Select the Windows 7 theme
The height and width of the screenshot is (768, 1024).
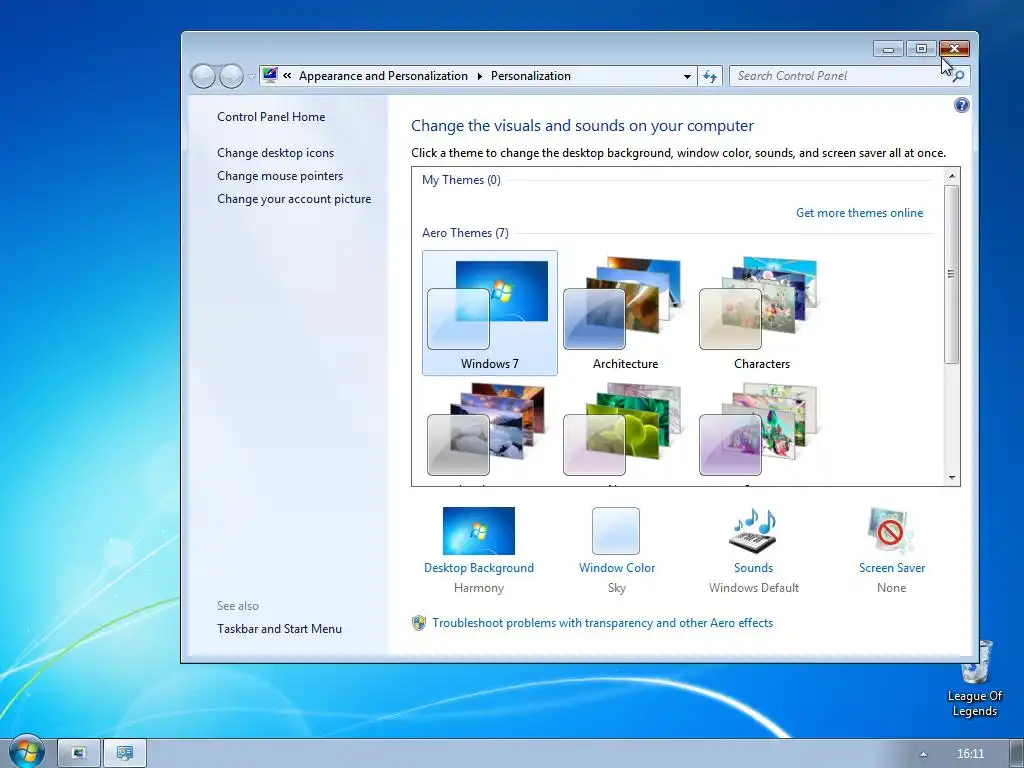point(490,313)
